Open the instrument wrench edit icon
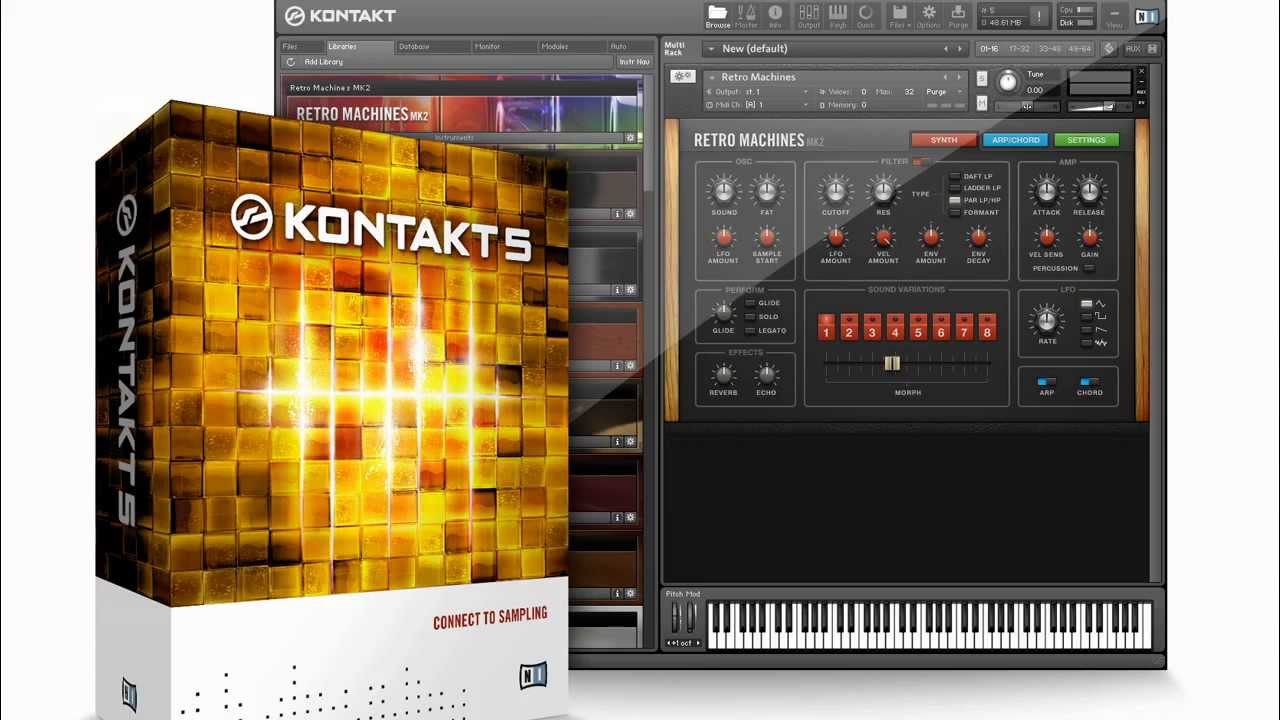Image resolution: width=1280 pixels, height=720 pixels. (x=683, y=76)
